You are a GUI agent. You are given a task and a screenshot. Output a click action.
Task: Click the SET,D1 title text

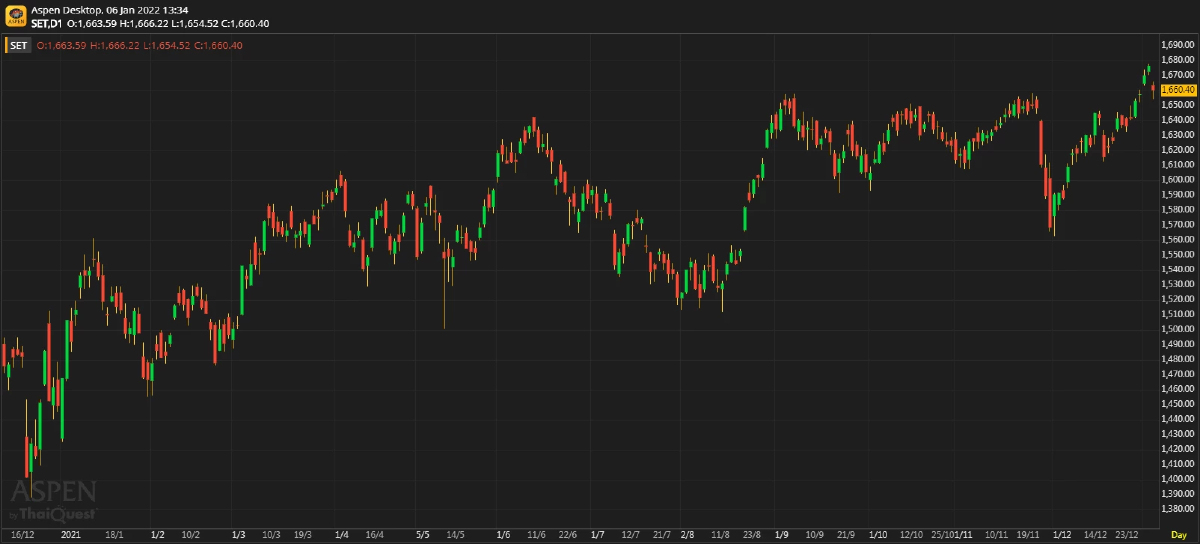(x=47, y=23)
